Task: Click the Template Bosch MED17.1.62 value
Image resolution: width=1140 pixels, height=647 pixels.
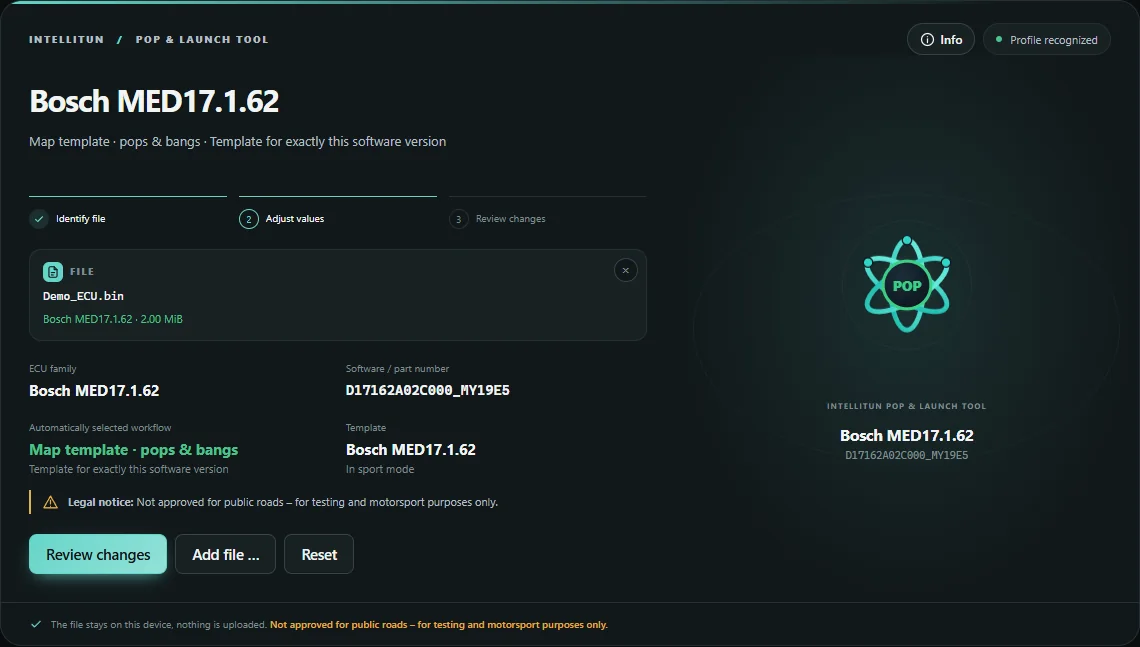Action: click(411, 450)
